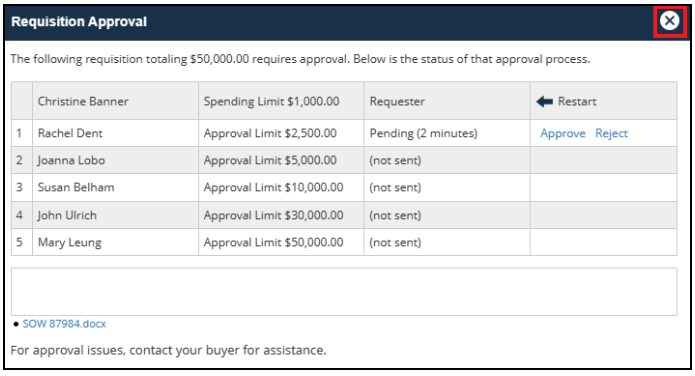Click the Approval Limit $30,000.00 cell
Screen dimensions: 695x376
(281, 215)
